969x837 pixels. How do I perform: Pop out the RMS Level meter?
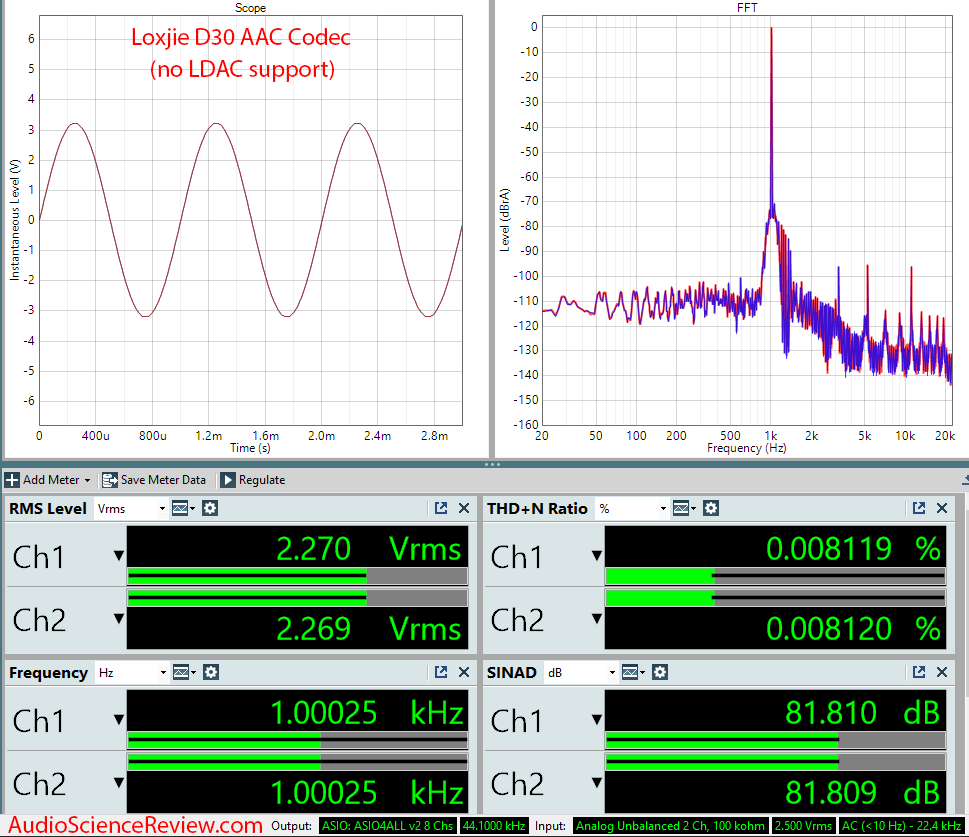pos(441,508)
